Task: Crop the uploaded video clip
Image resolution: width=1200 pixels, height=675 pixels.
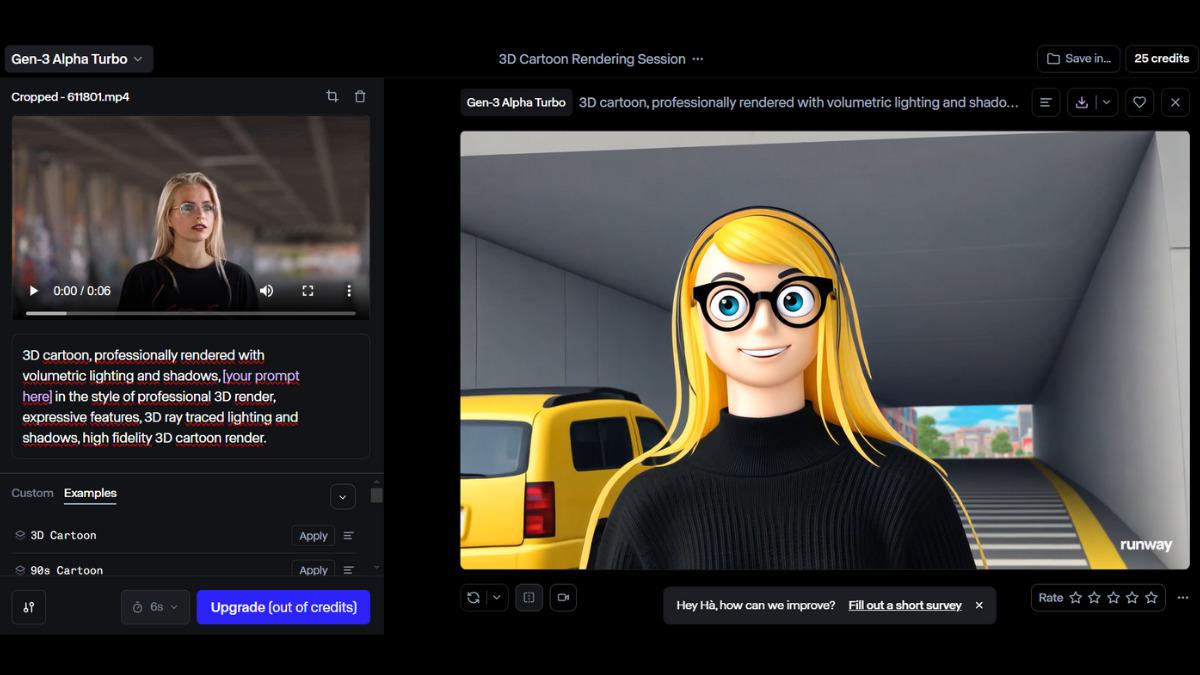Action: point(332,97)
